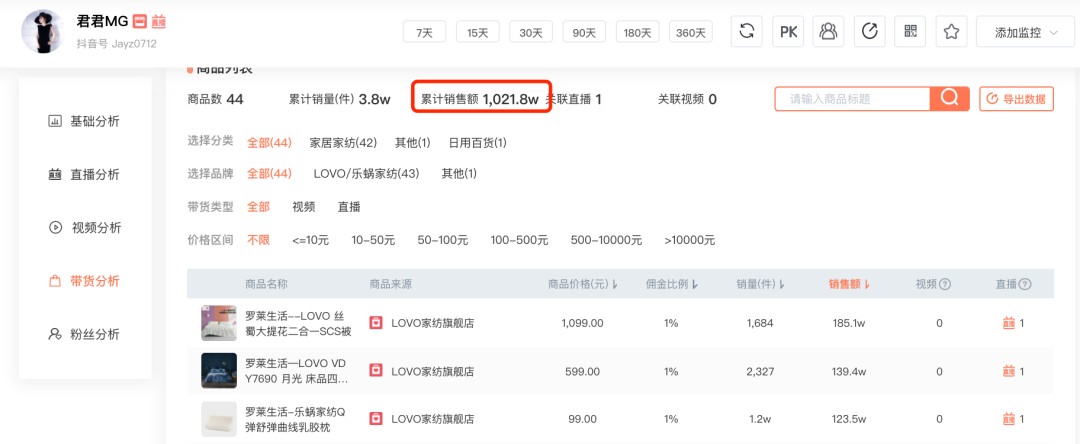Filter 带货类型 by 直播

(x=349, y=207)
